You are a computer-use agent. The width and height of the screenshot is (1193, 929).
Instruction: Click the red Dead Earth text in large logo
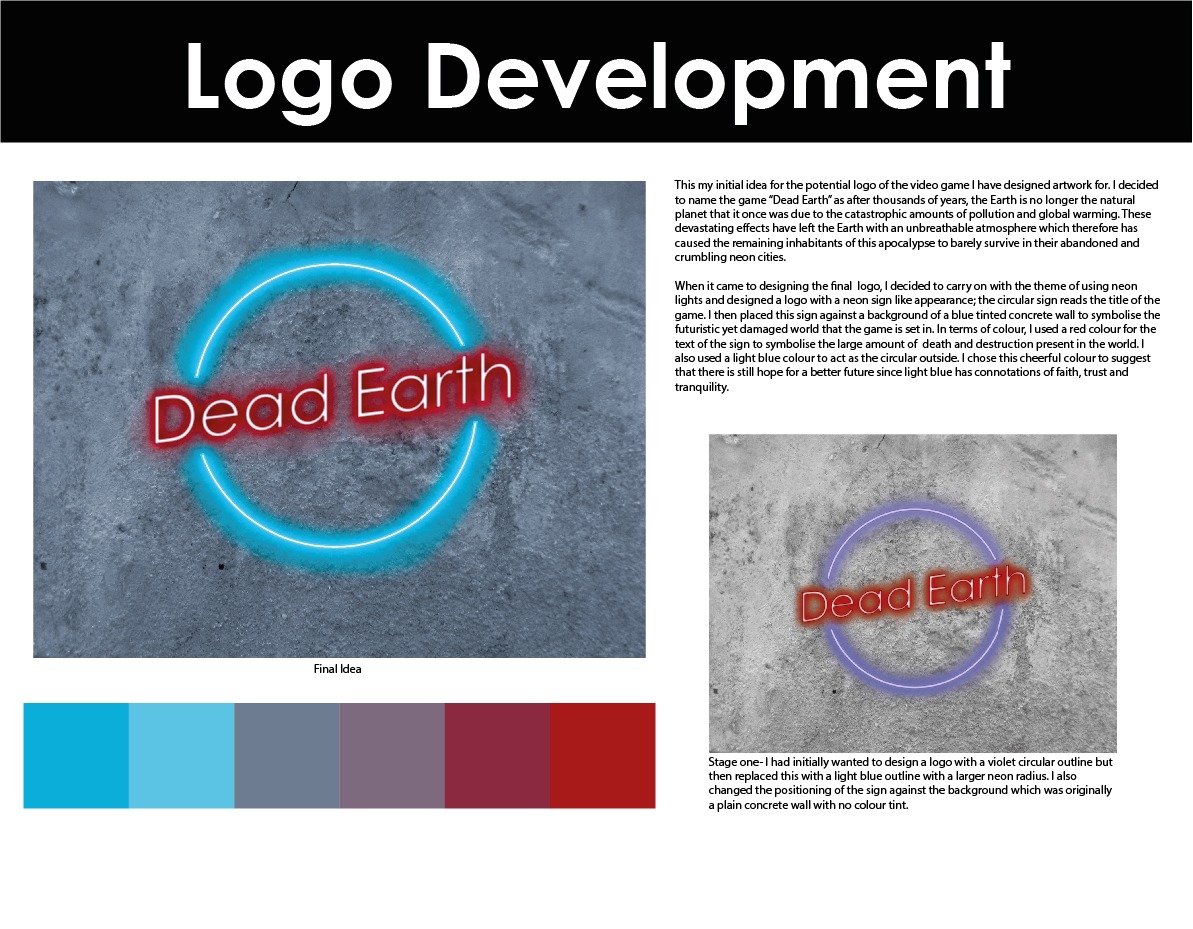tap(332, 398)
